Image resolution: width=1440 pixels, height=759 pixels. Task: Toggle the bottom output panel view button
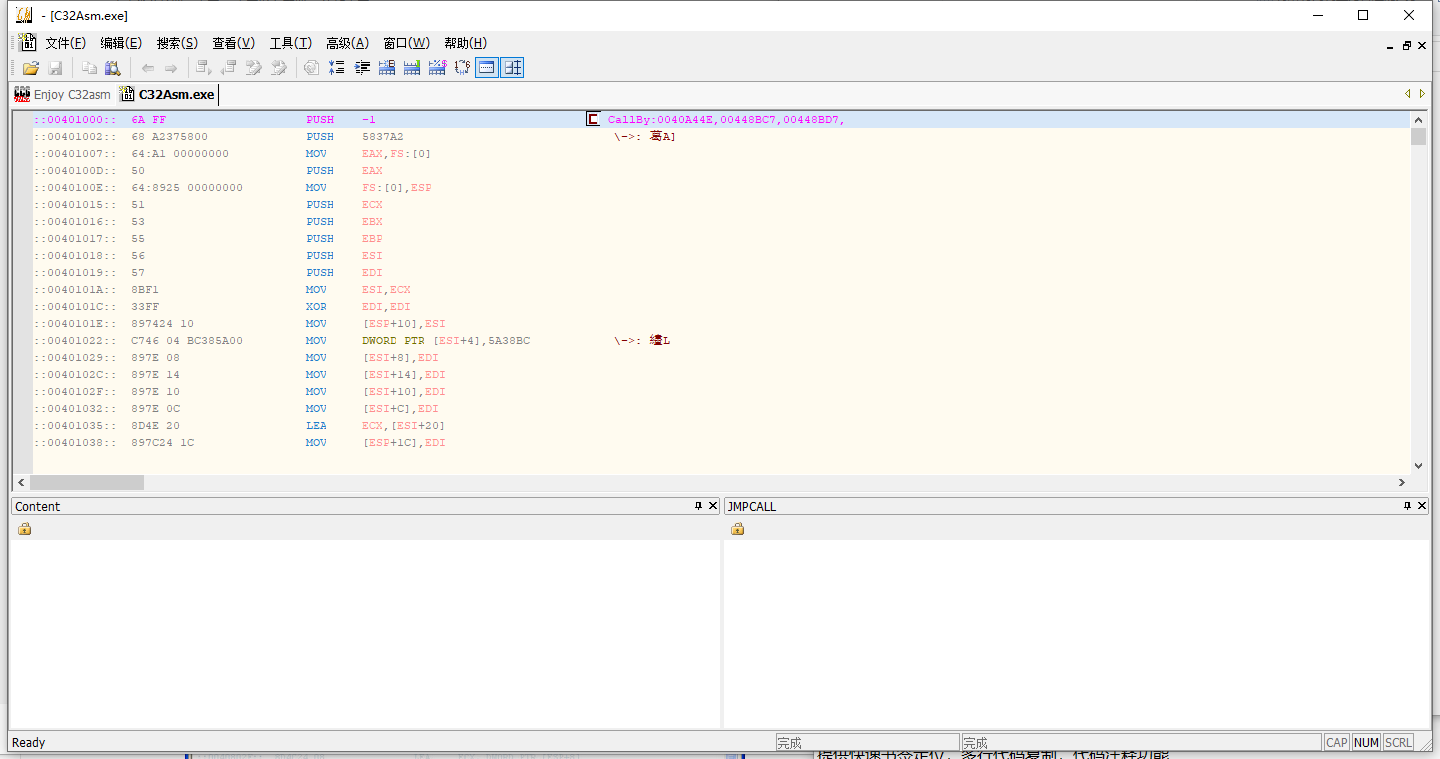pos(487,68)
